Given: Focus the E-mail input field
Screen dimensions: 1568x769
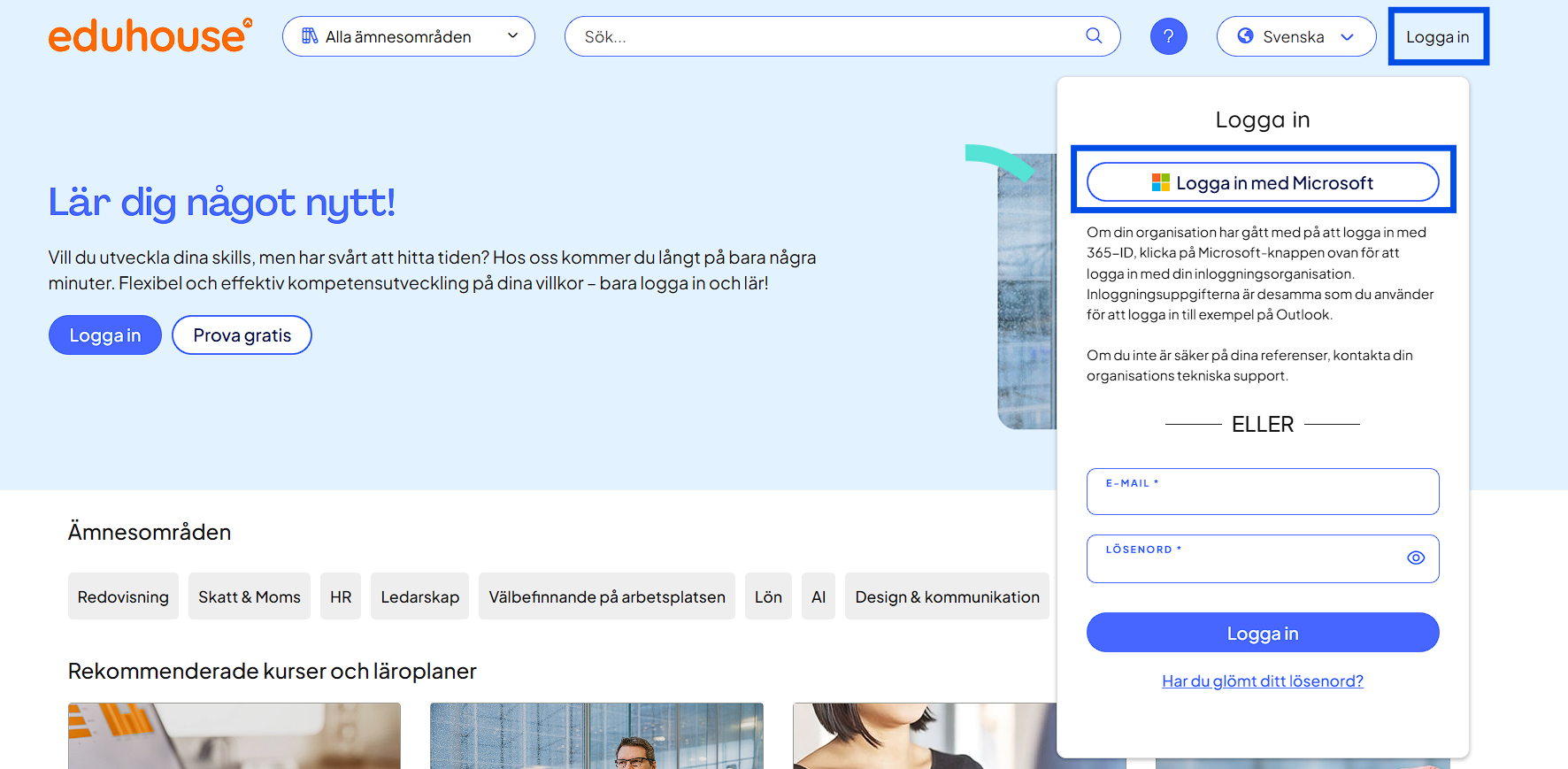Looking at the screenshot, I should (1263, 491).
